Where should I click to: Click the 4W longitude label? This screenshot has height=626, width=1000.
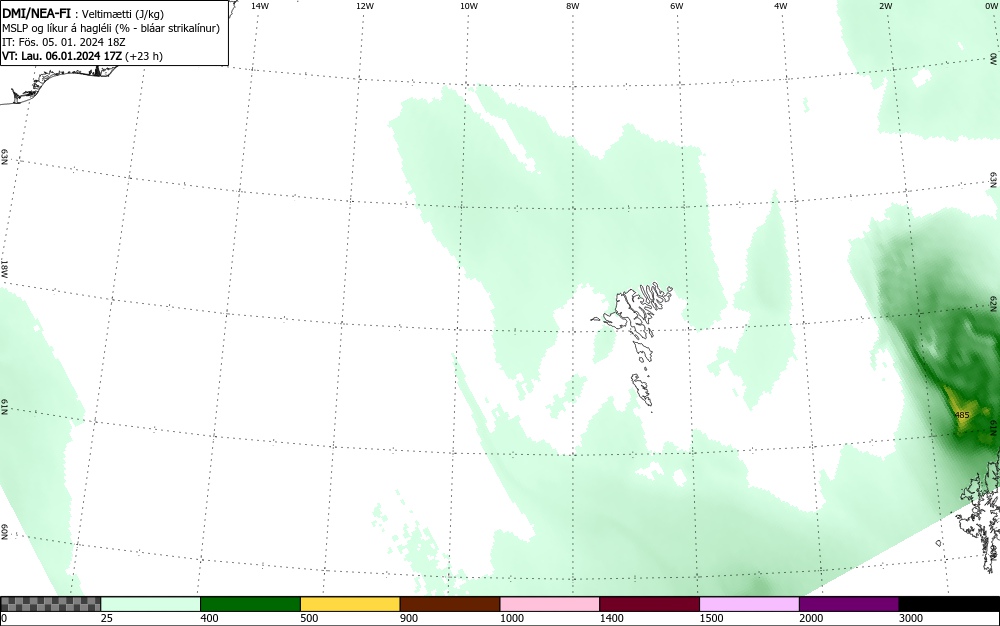(x=781, y=6)
